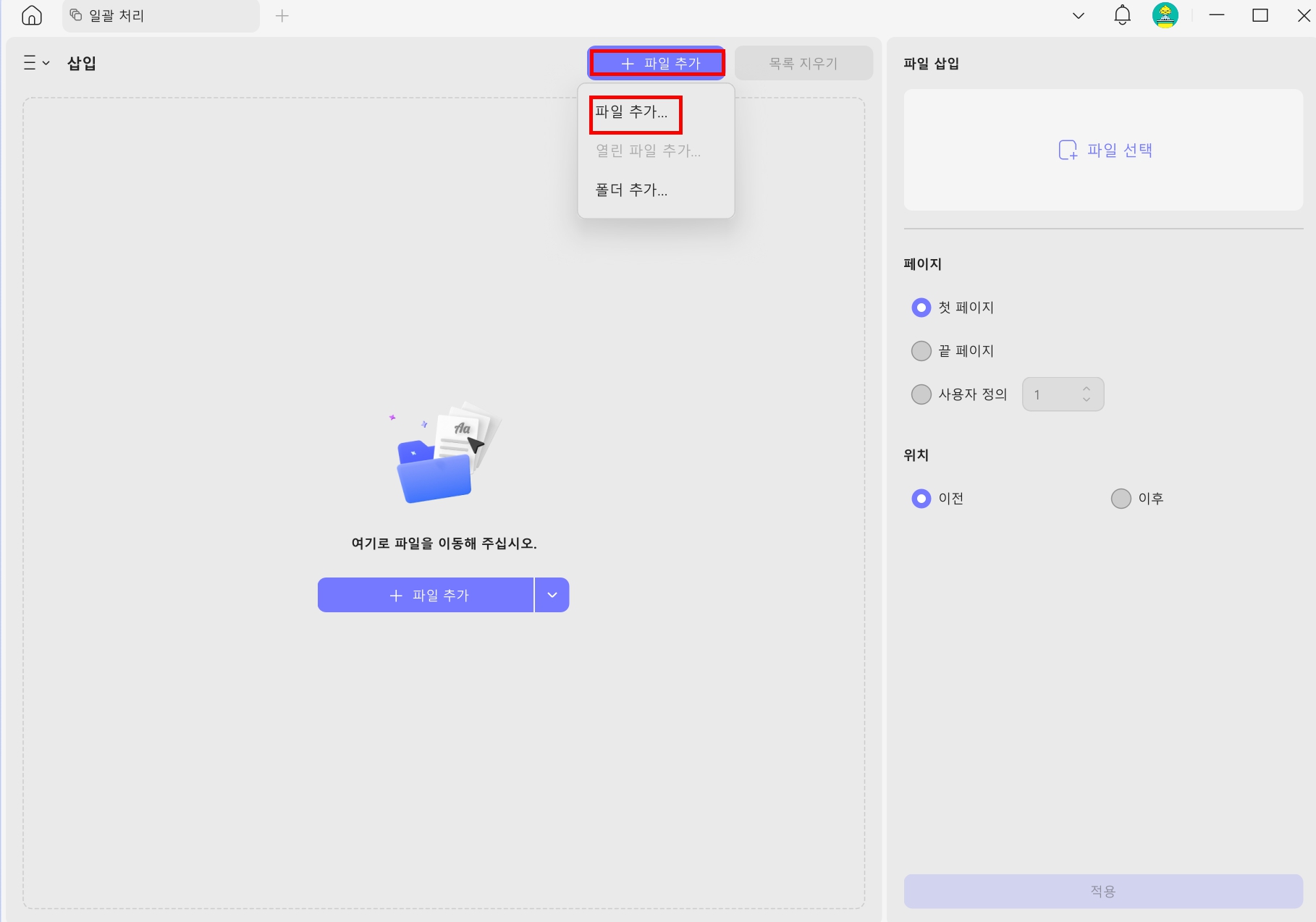Minimize the application window

(1217, 15)
